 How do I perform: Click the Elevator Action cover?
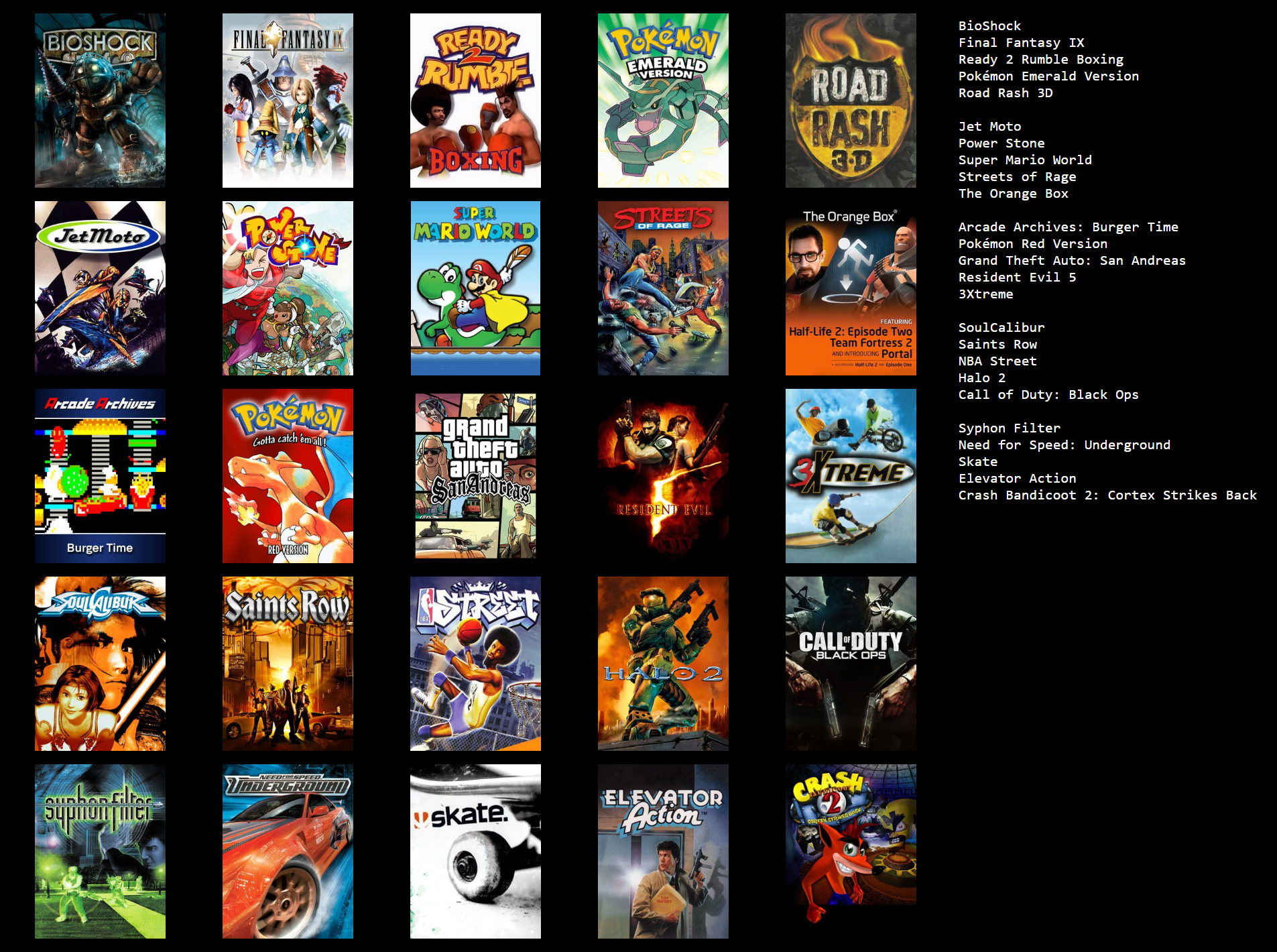(663, 851)
